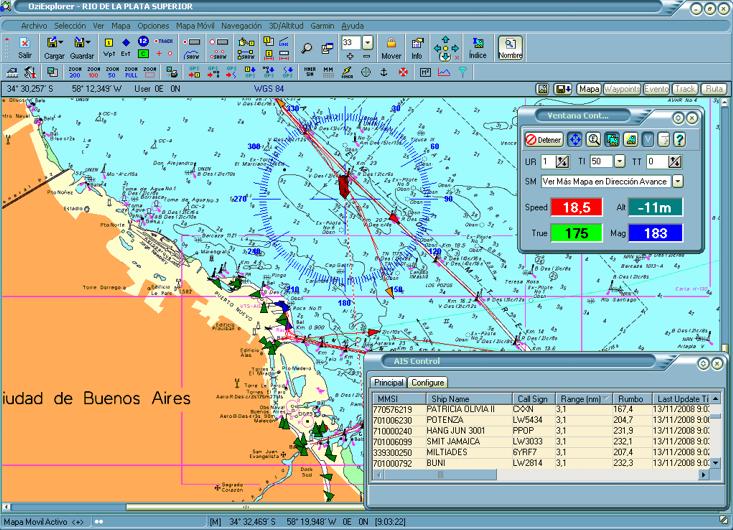This screenshot has width=733, height=530.
Task: Toggle the Track display button
Action: coord(685,89)
